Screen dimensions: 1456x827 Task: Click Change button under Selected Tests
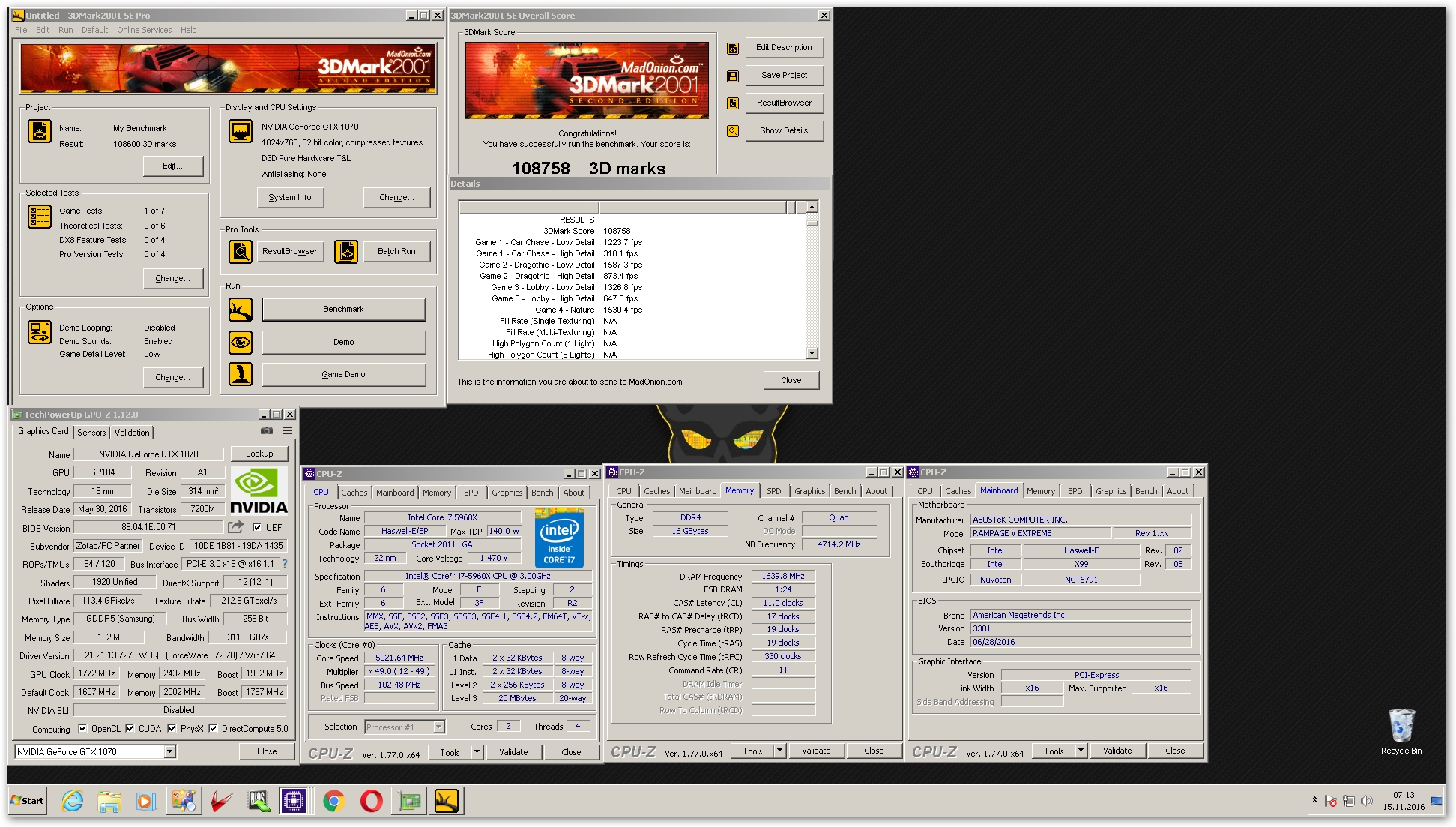coord(173,279)
